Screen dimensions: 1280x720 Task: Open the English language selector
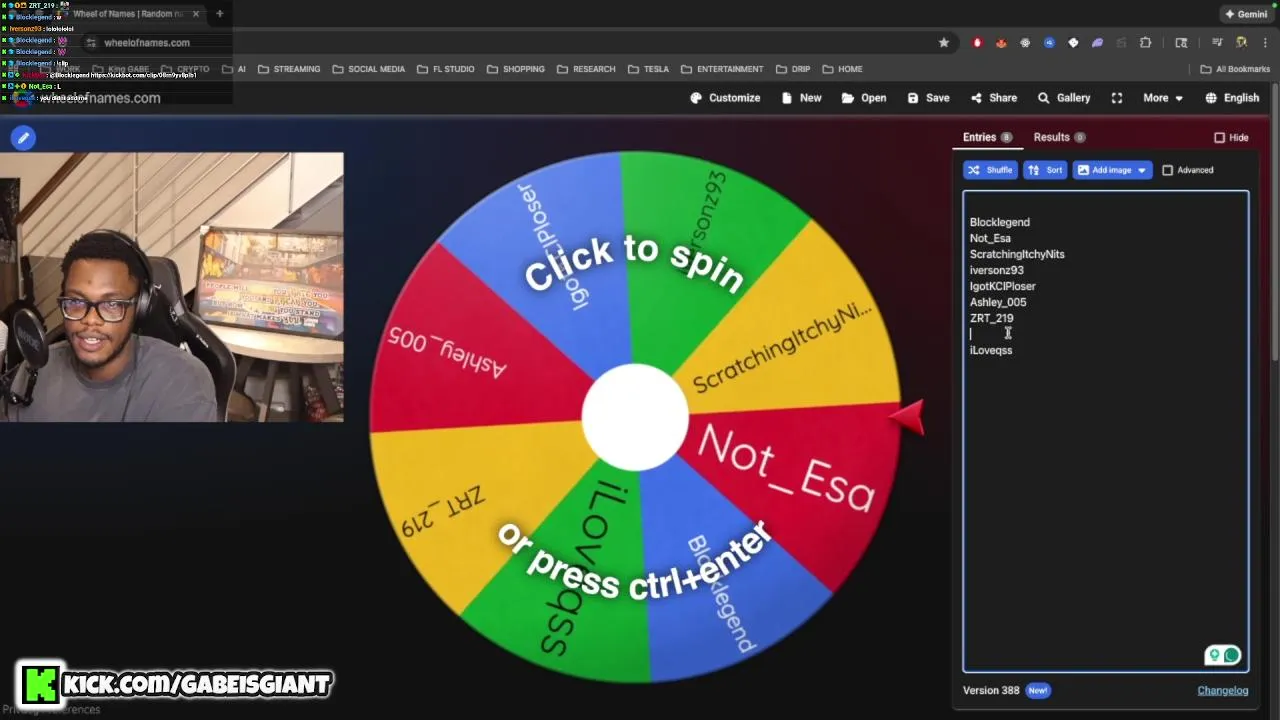pos(1232,98)
